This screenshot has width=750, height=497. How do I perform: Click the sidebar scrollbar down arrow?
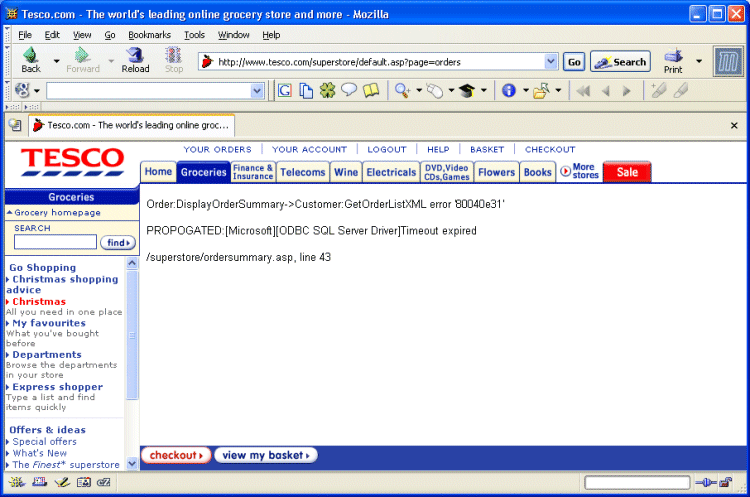click(132, 464)
